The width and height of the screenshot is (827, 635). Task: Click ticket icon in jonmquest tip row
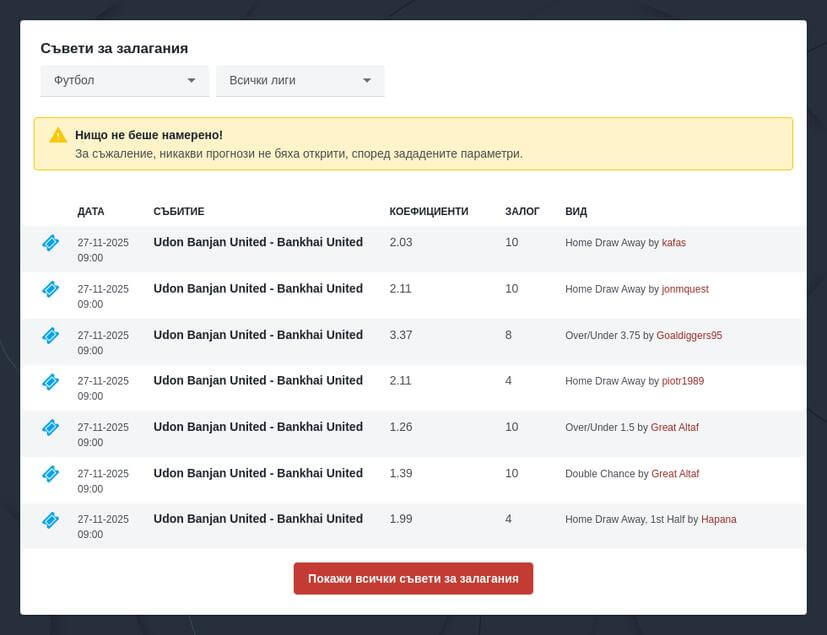point(50,289)
